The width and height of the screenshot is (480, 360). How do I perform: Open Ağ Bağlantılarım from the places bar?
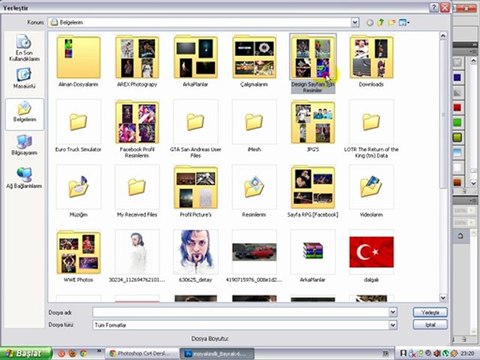(x=24, y=178)
